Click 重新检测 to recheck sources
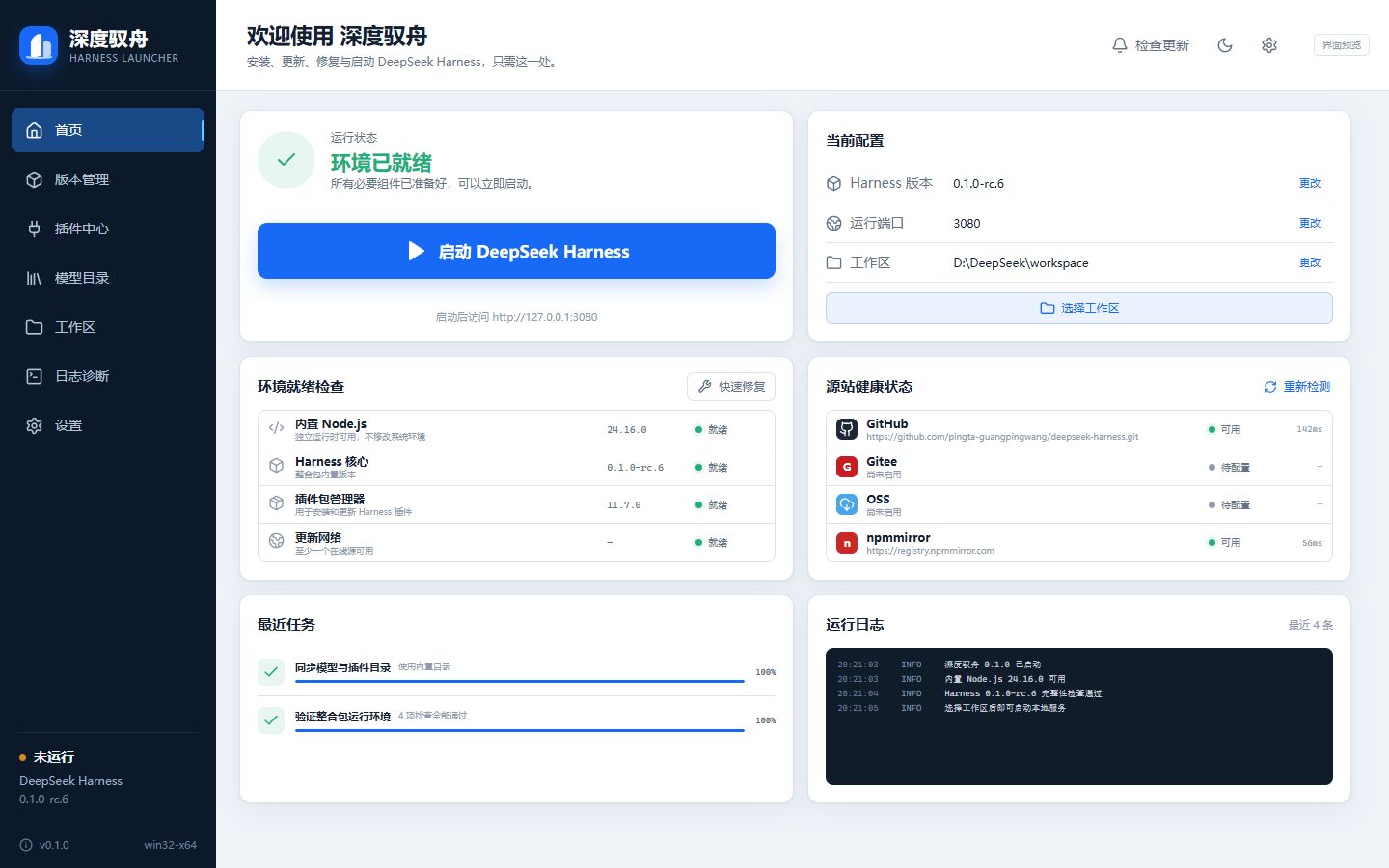 click(x=1297, y=387)
